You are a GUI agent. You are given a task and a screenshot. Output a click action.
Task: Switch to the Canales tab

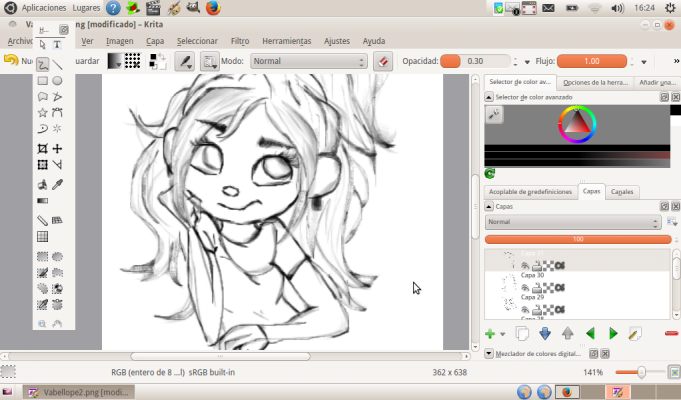622,192
